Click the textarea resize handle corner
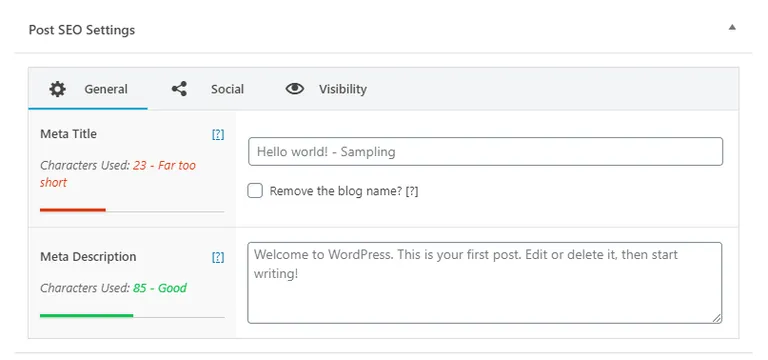This screenshot has height=360, width=768. [717, 318]
